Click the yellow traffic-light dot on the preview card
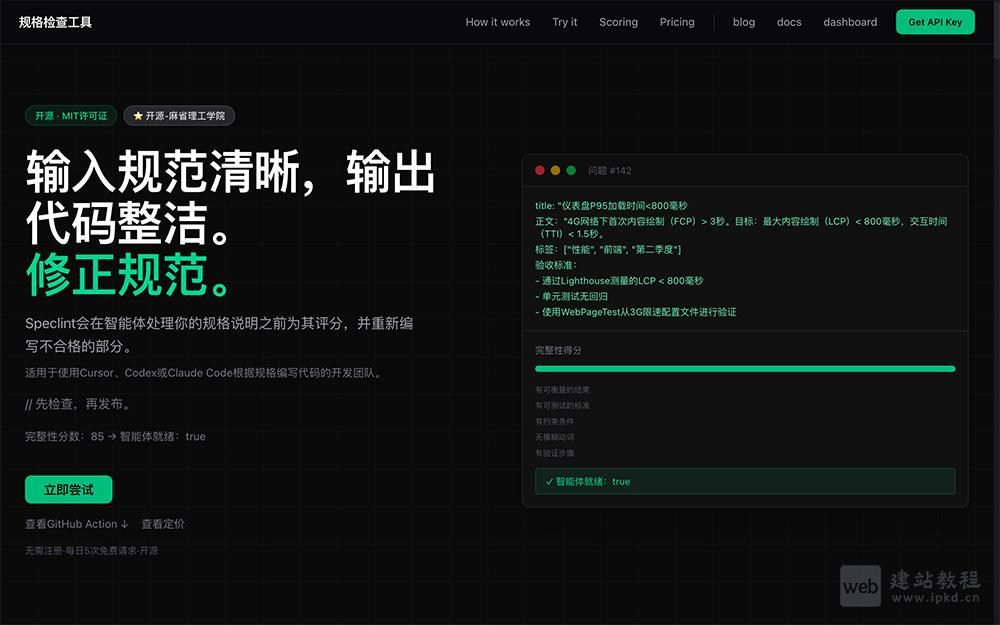The height and width of the screenshot is (625, 1000). coord(555,169)
